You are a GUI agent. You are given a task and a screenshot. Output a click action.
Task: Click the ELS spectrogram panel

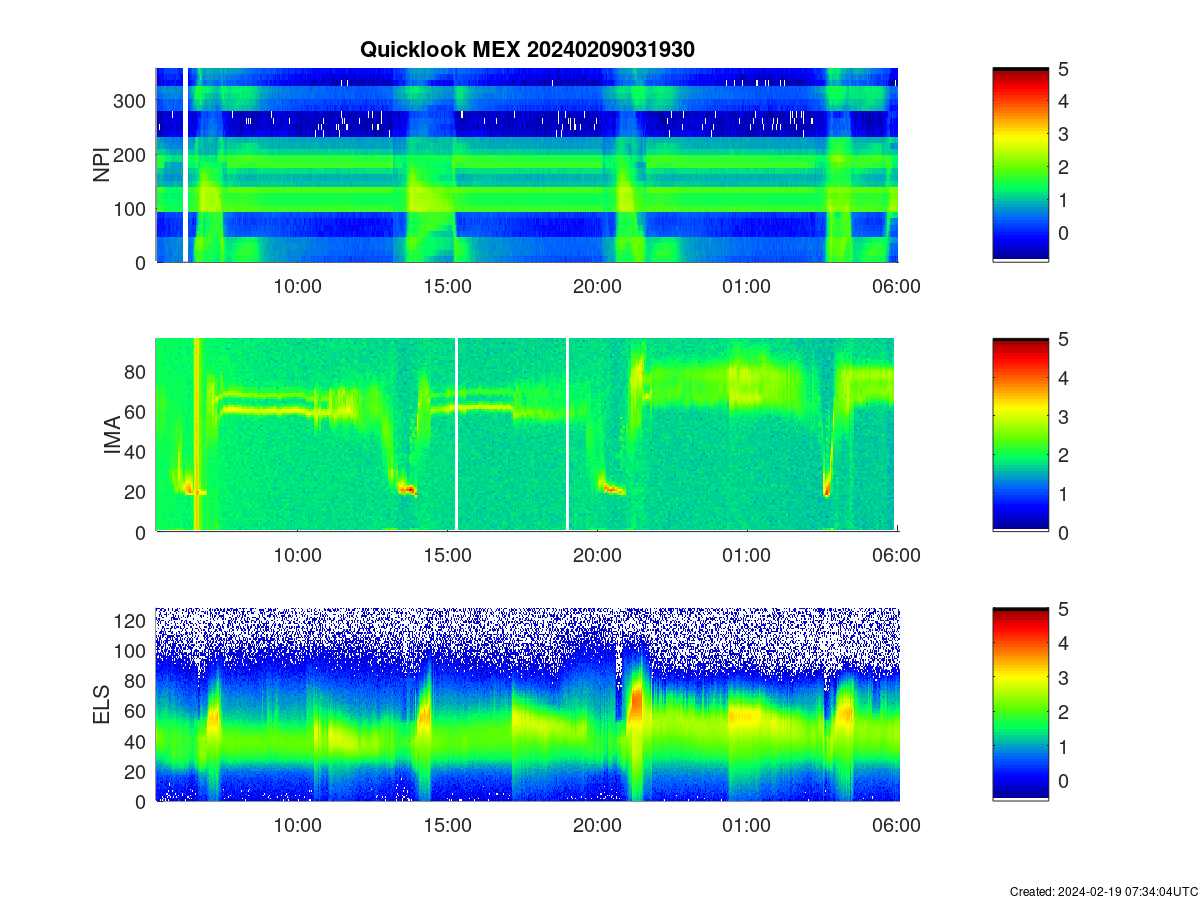coord(527,704)
